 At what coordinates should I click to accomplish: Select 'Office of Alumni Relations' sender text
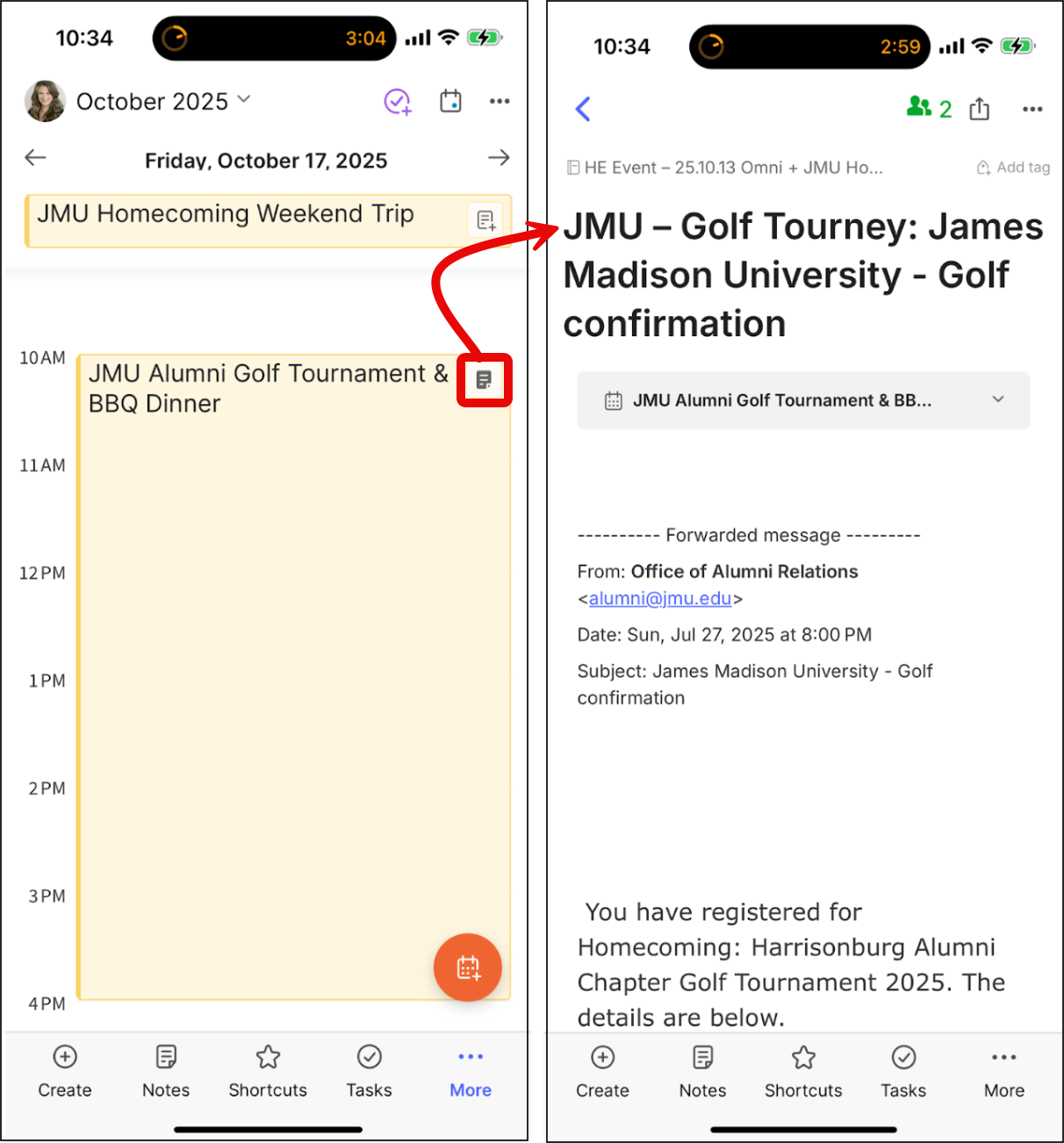[x=744, y=571]
